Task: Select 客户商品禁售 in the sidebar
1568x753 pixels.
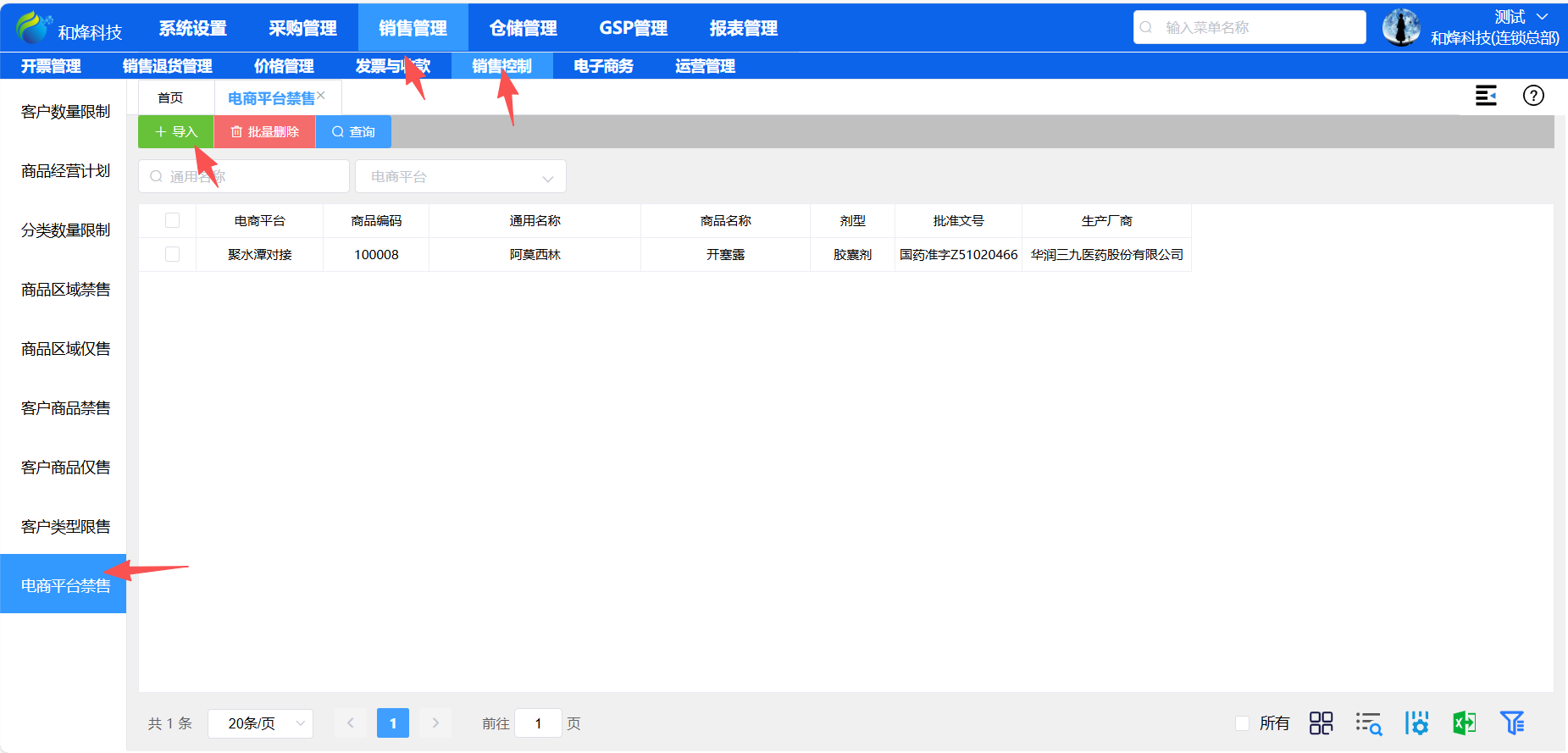Action: [65, 408]
